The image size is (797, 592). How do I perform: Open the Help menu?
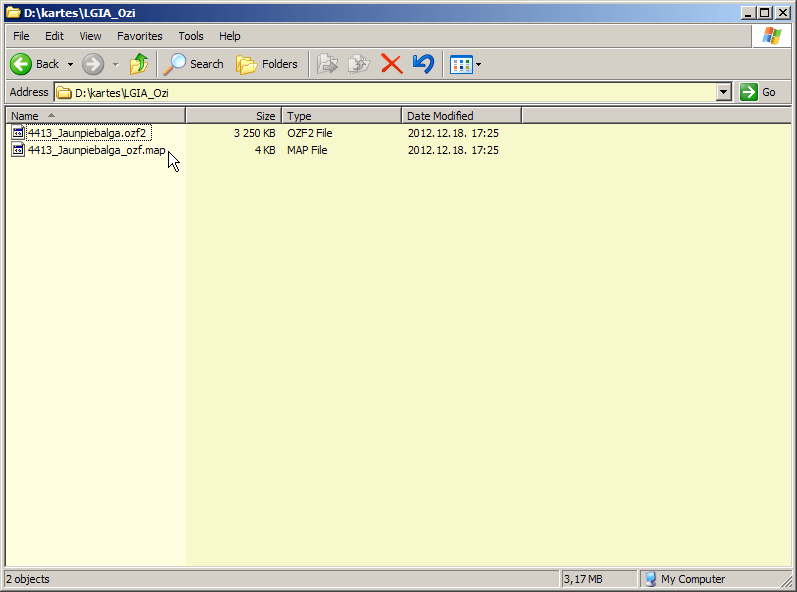pos(230,36)
